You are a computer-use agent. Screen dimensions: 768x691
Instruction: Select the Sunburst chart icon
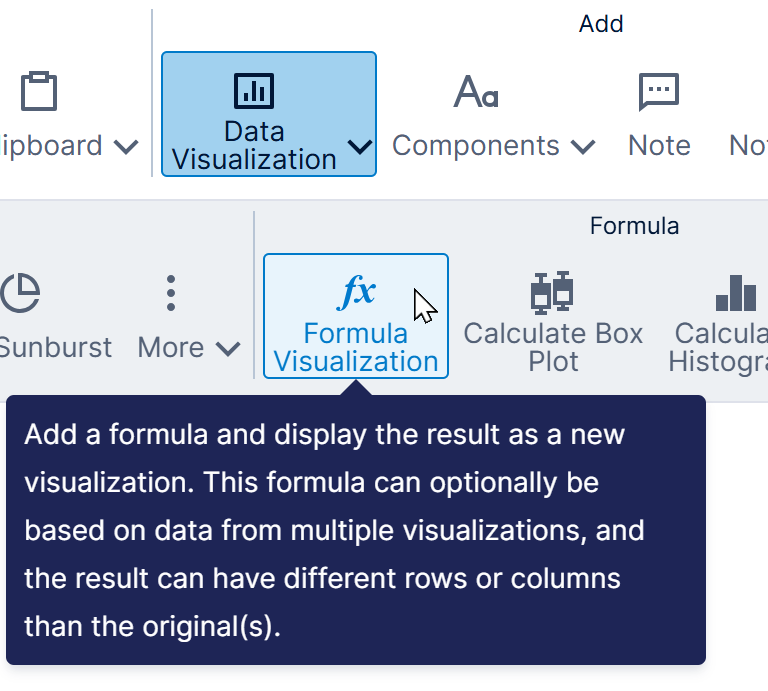(x=20, y=293)
